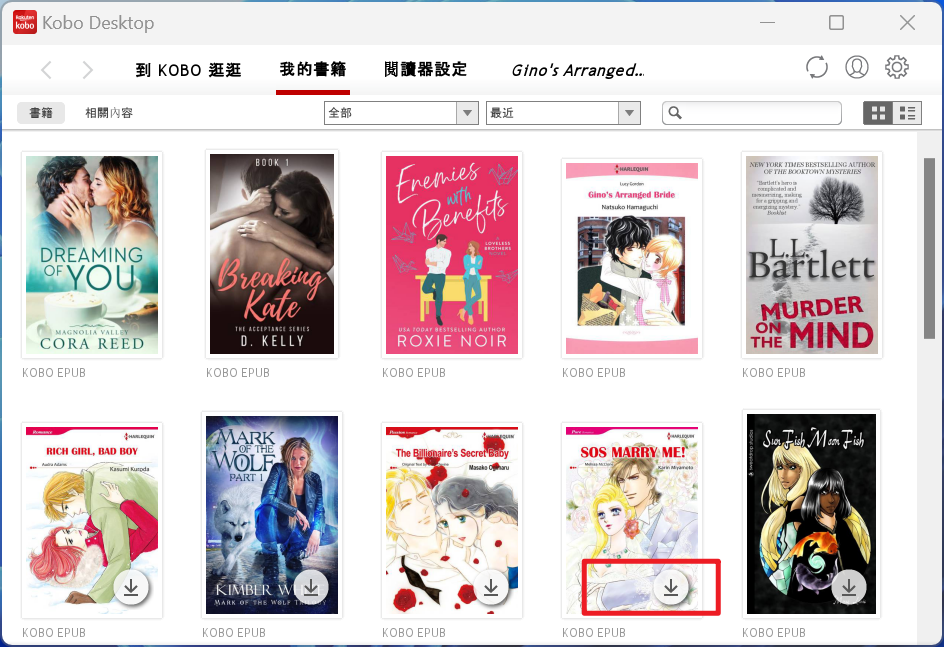Open Murder on the Mind cover
944x647 pixels.
pos(812,255)
